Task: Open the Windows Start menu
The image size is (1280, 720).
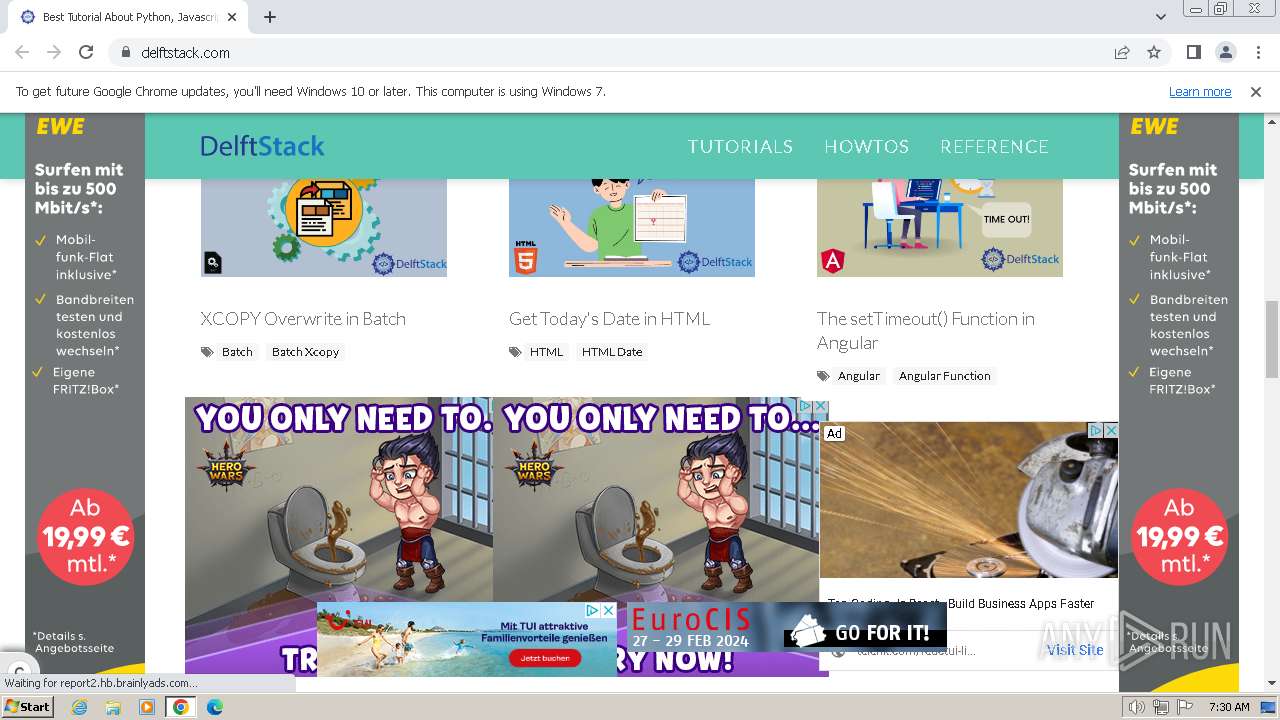Action: tap(27, 706)
